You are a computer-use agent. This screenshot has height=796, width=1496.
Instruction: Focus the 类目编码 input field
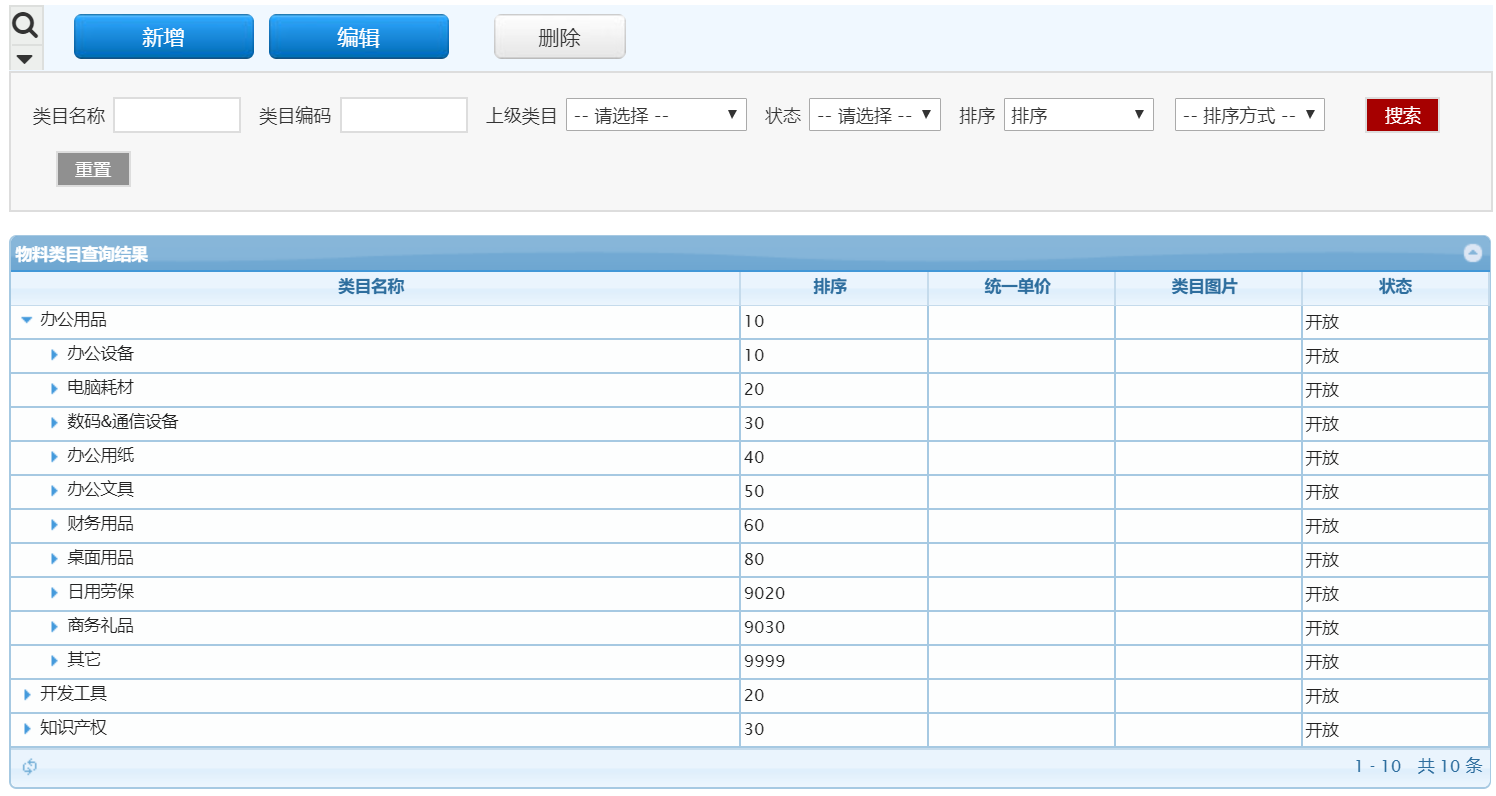(x=404, y=115)
